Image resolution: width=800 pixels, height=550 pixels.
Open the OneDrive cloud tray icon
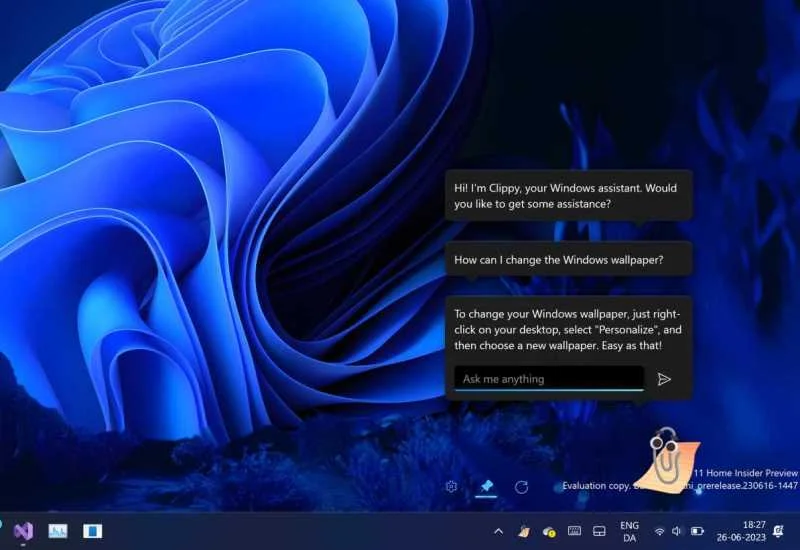point(548,531)
